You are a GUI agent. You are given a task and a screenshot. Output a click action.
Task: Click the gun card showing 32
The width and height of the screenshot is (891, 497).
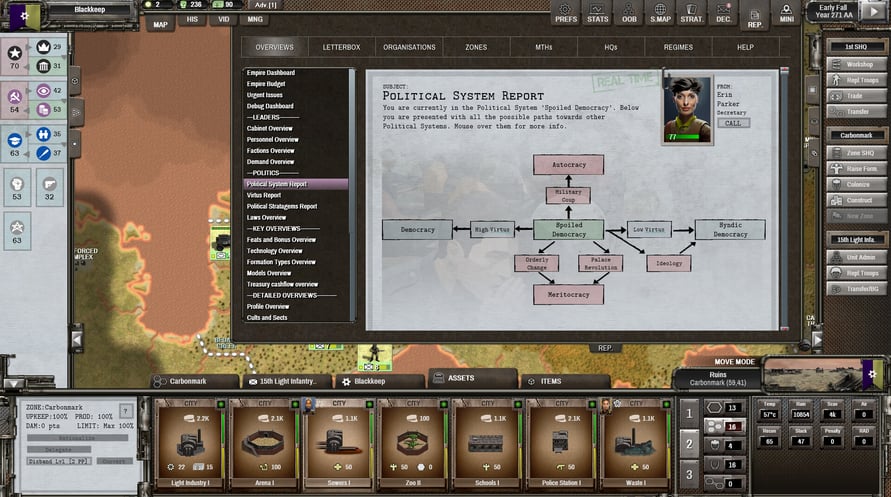click(x=49, y=188)
